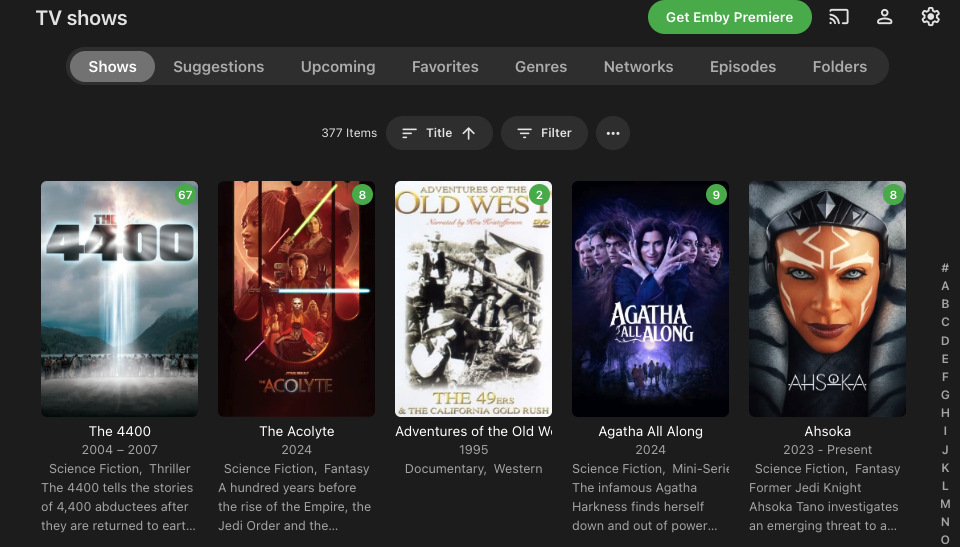
Task: Open the Title sort order dropdown
Action: click(439, 133)
